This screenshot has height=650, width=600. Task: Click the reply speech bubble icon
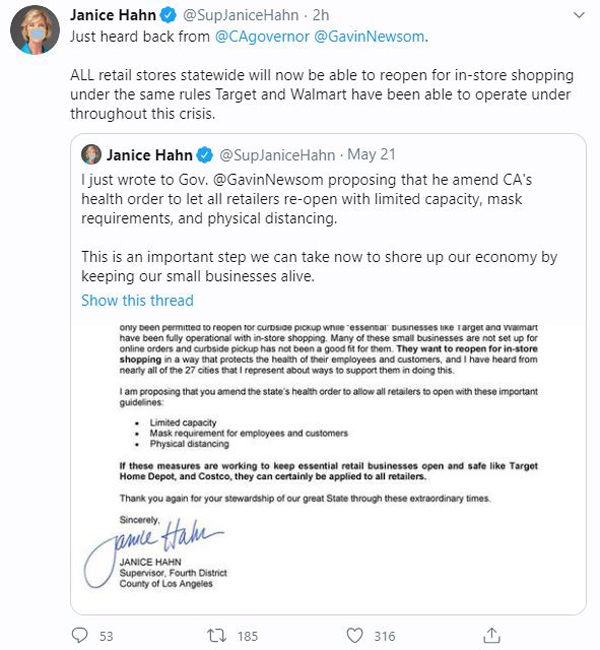pos(80,635)
